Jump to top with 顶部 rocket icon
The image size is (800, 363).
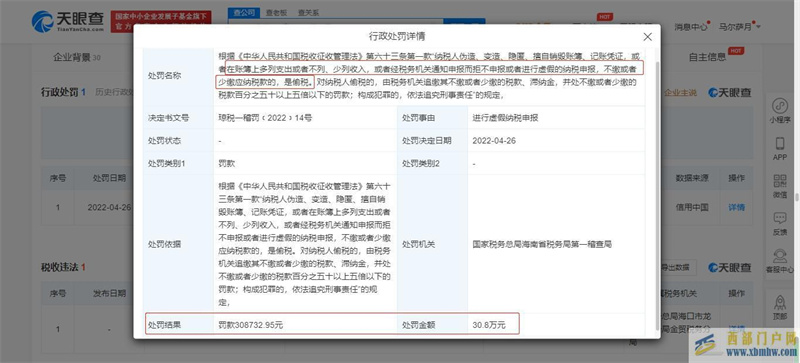tap(780, 308)
